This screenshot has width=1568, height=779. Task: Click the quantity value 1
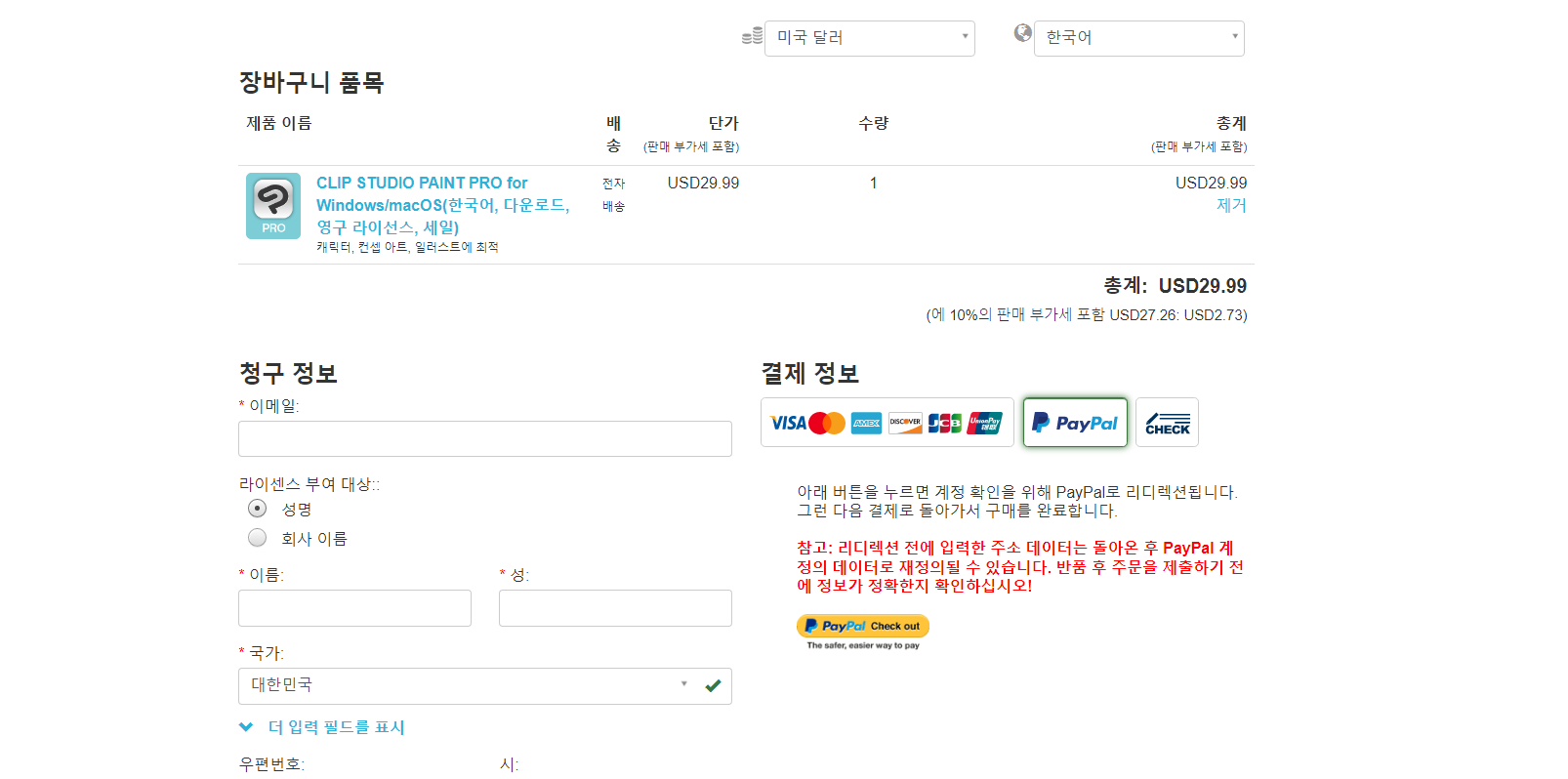(x=873, y=183)
